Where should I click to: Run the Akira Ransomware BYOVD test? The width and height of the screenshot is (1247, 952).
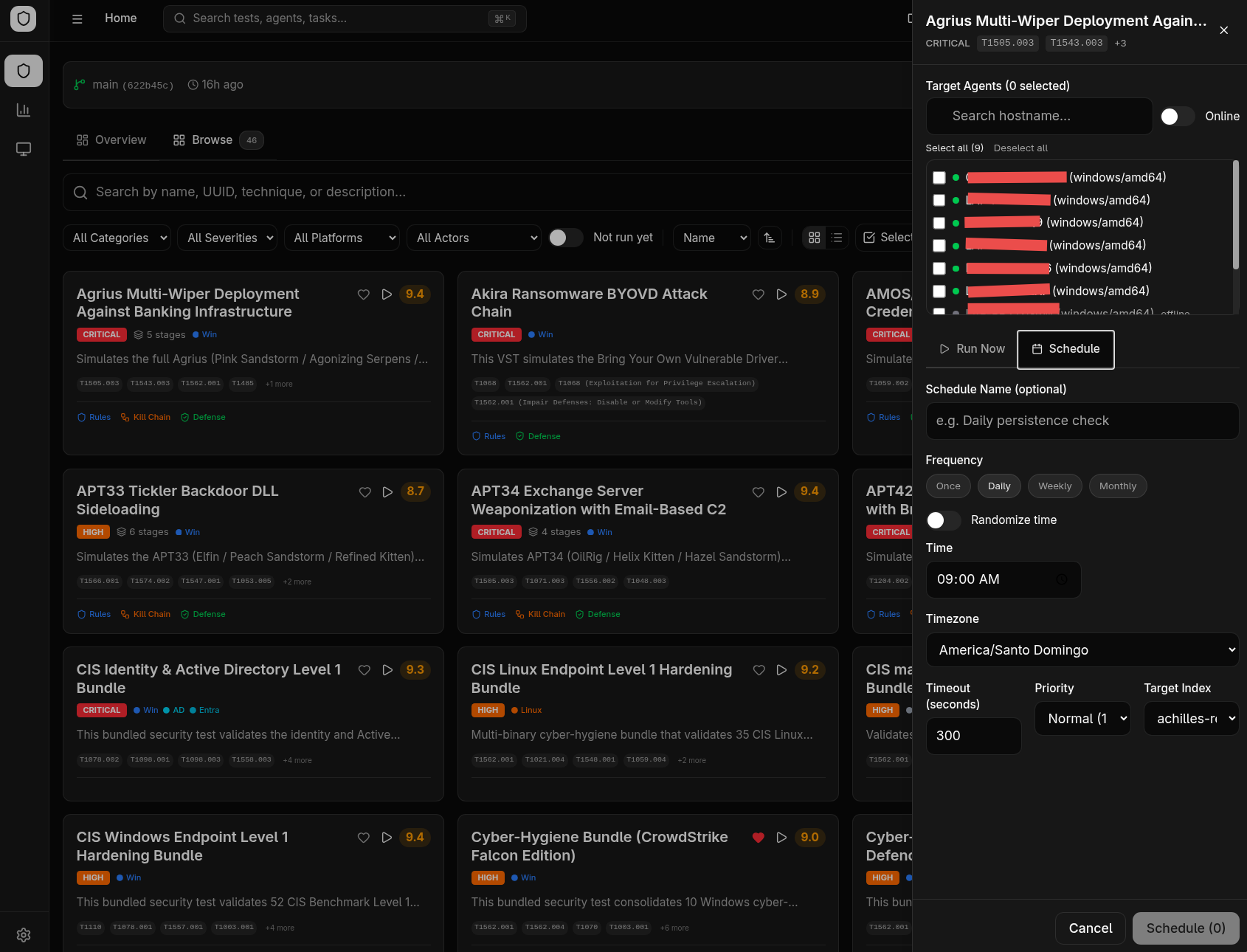pyautogui.click(x=781, y=294)
